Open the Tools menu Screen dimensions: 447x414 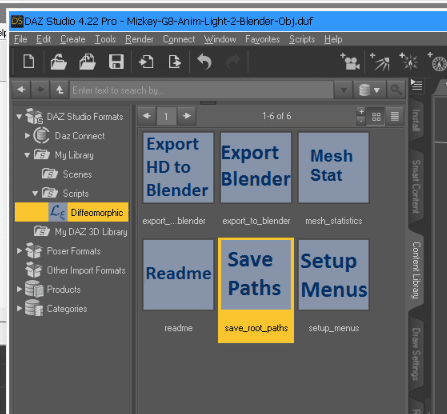click(105, 39)
